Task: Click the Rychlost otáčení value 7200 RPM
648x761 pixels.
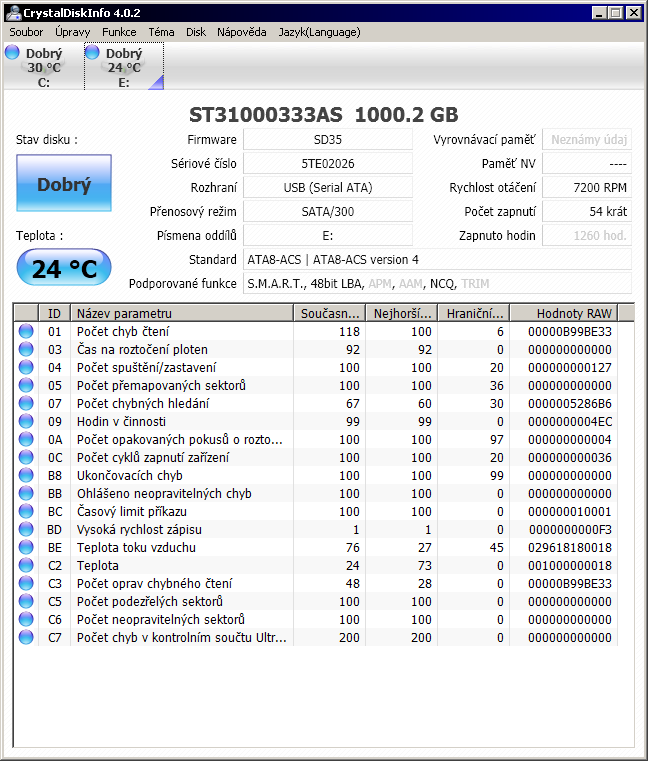Action: (587, 187)
